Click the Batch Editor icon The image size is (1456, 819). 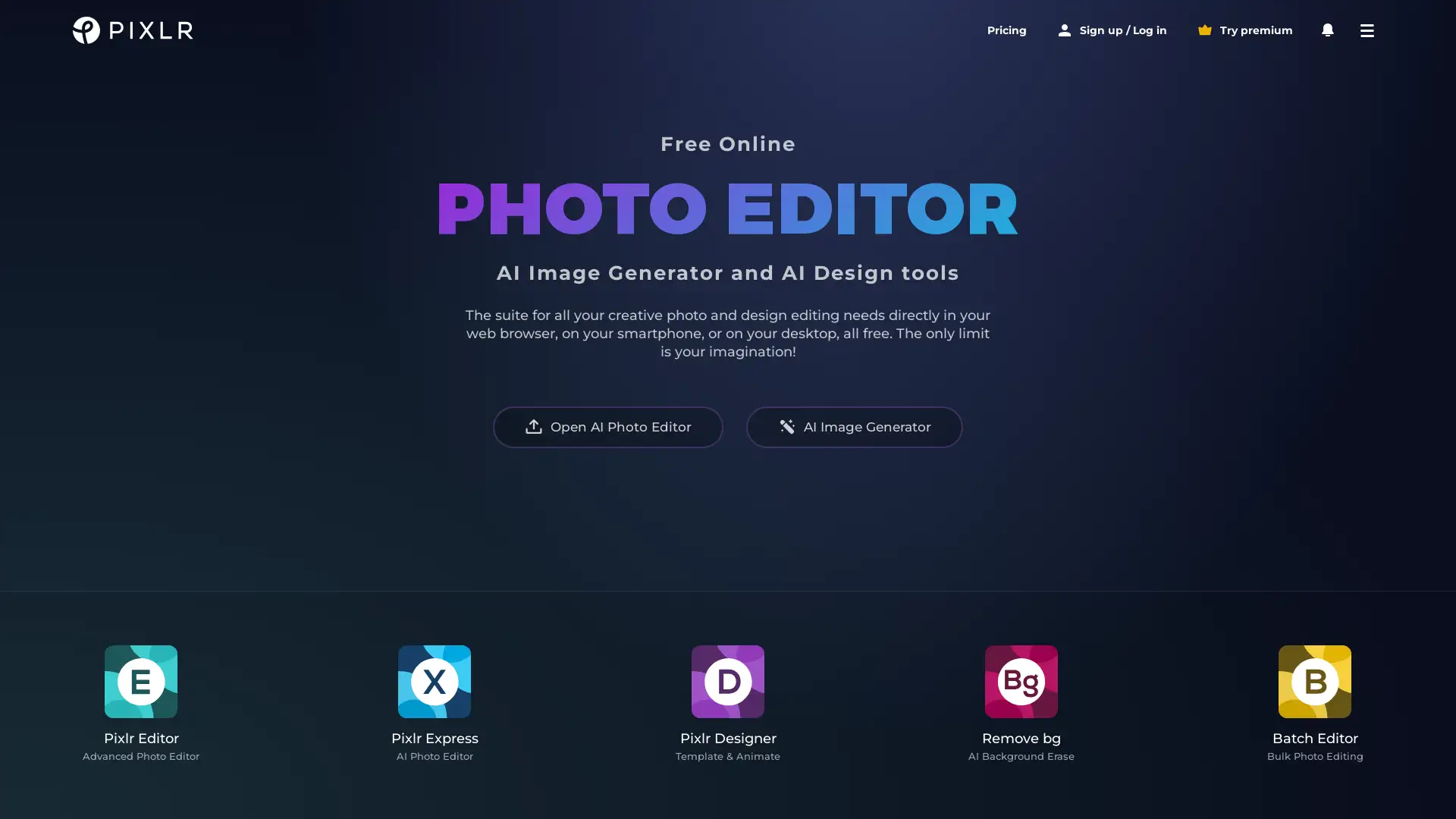tap(1315, 681)
